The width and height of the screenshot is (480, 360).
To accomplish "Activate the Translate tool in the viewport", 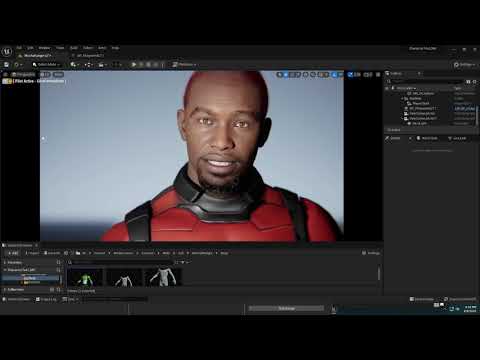I will tap(286, 75).
